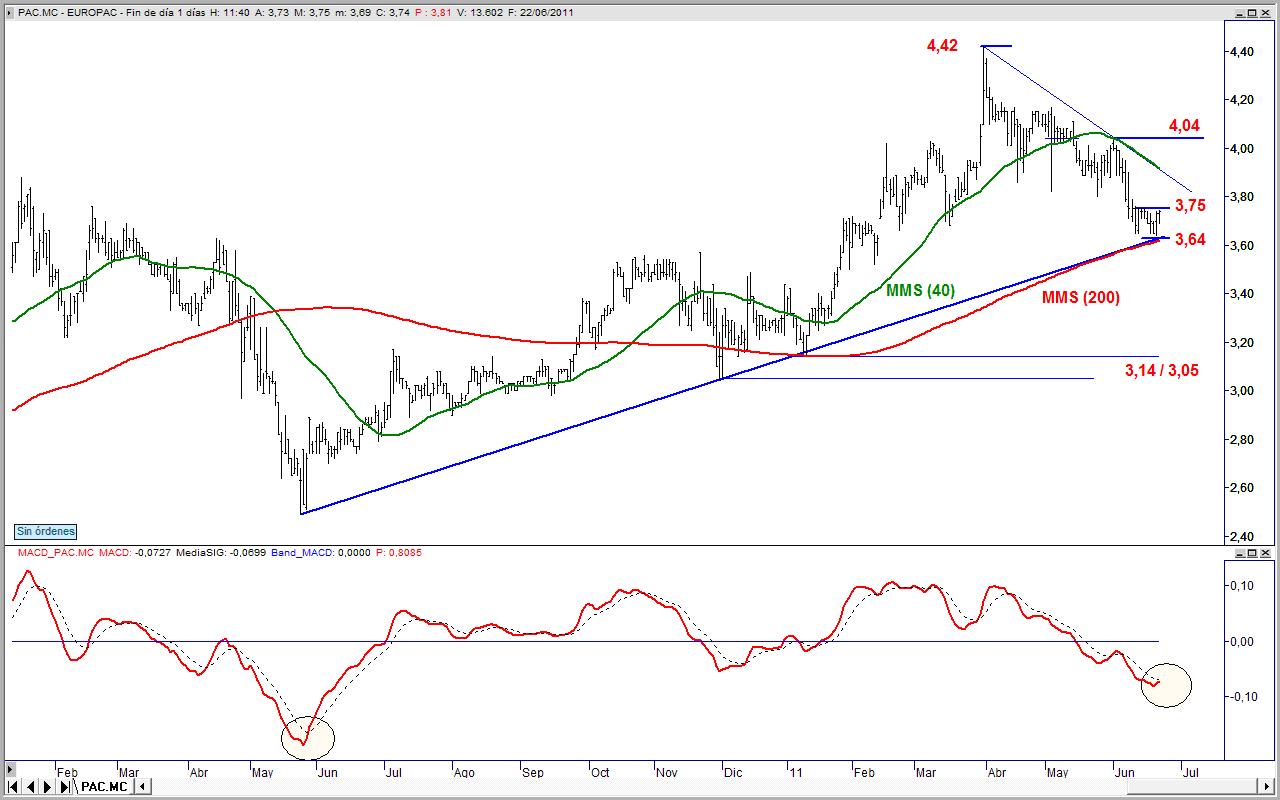Image resolution: width=1280 pixels, height=800 pixels.
Task: Click the scroll-left arrow beside the PAC.MC tab
Action: pos(143,787)
